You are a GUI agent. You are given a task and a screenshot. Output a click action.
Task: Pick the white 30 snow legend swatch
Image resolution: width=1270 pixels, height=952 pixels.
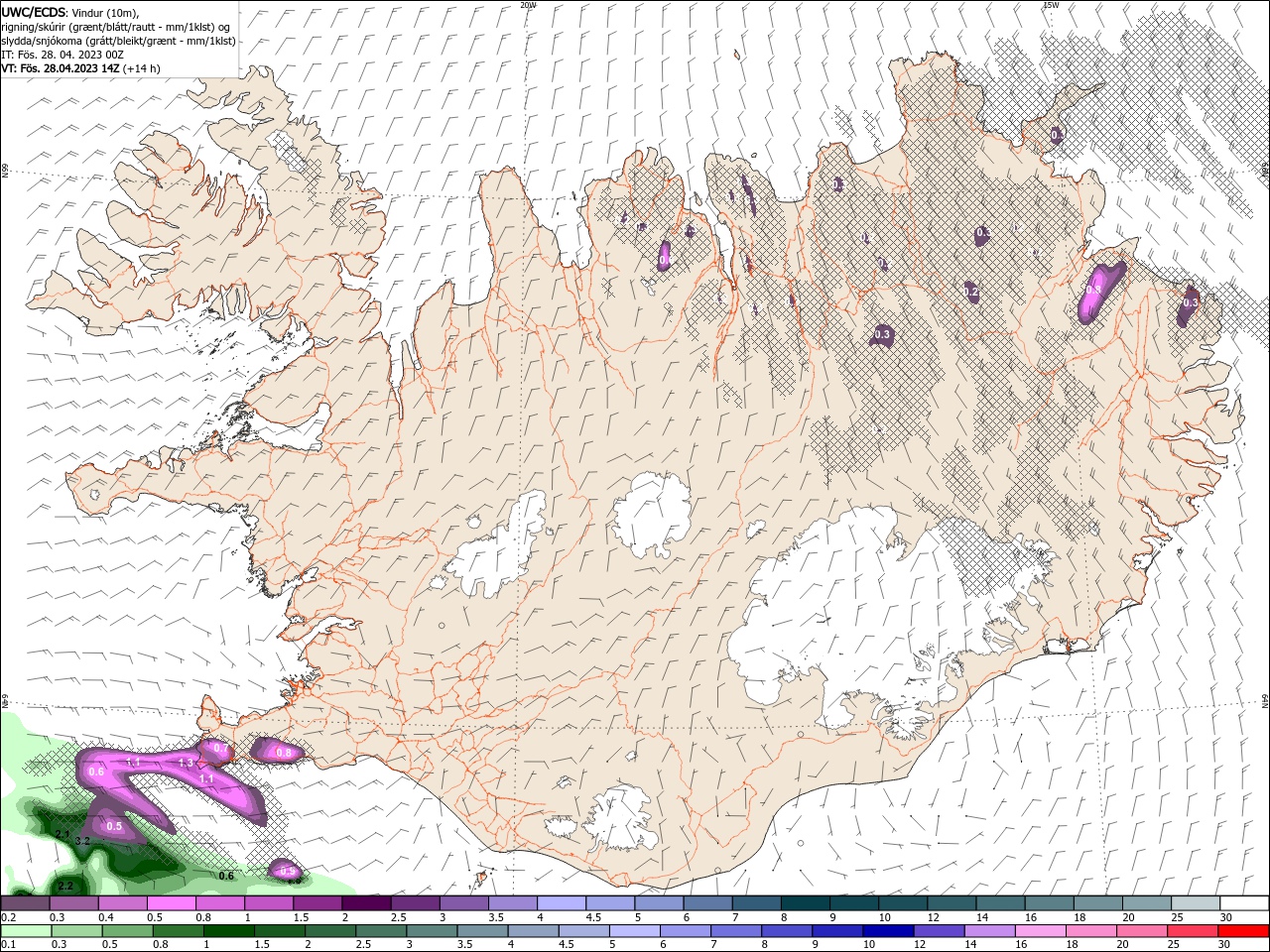coord(1244,903)
